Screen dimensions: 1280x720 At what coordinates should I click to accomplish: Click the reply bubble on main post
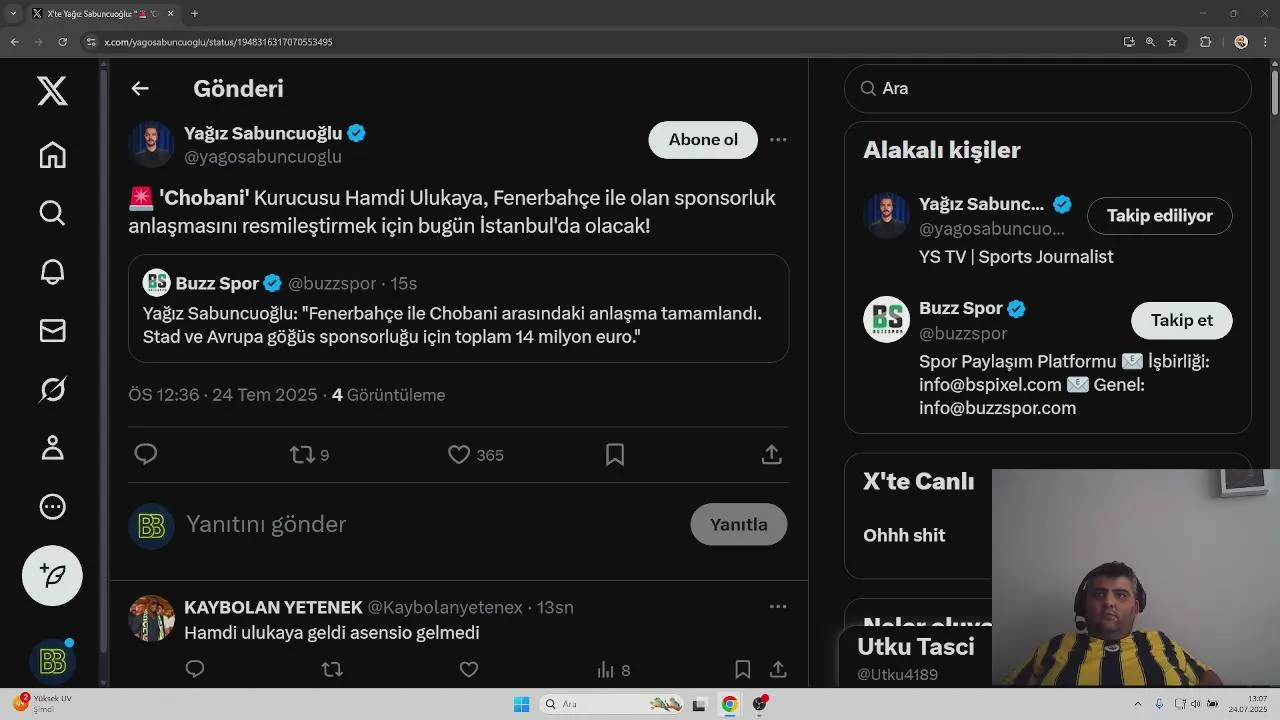coord(146,455)
